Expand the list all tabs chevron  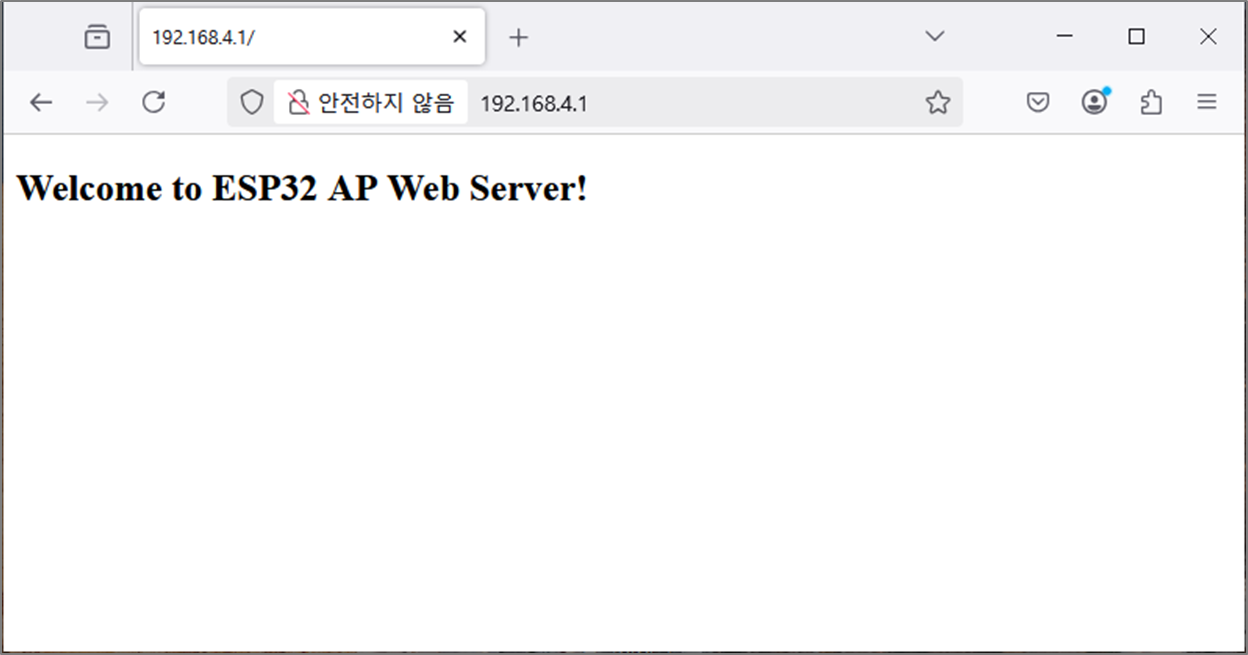point(935,36)
